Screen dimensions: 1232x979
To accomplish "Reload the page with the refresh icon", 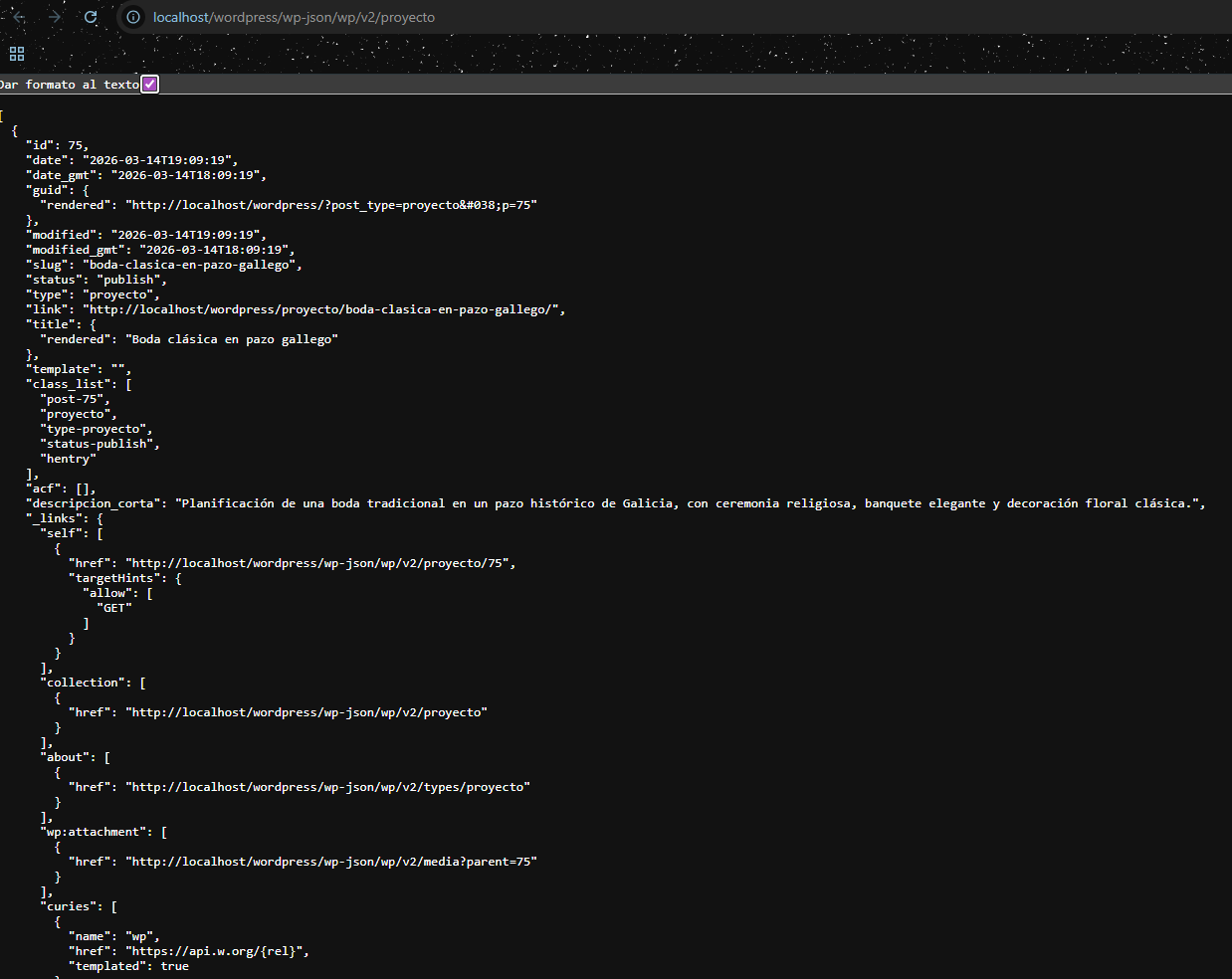I will [x=91, y=17].
